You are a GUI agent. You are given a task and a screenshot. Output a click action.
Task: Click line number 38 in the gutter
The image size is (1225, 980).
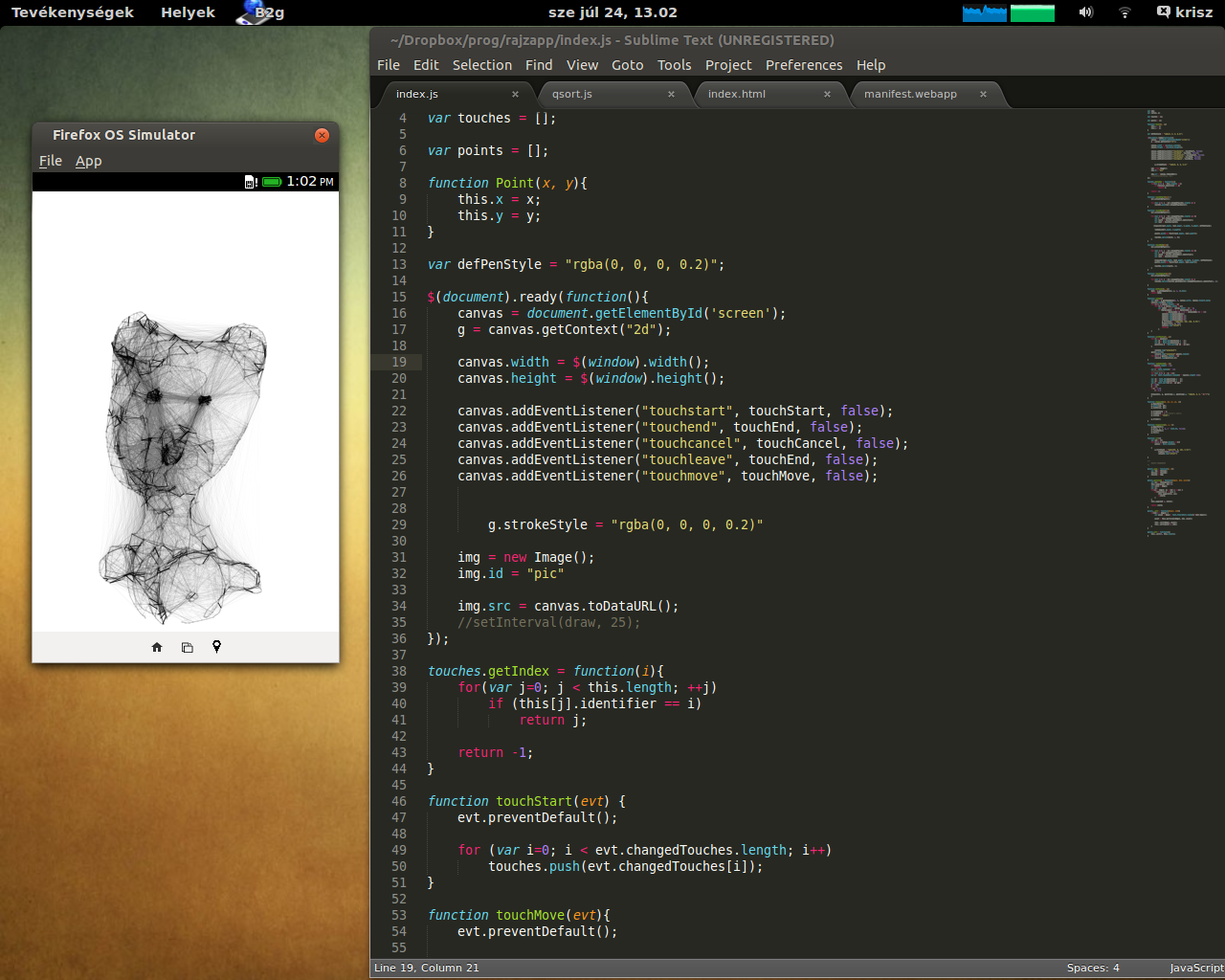click(x=399, y=671)
